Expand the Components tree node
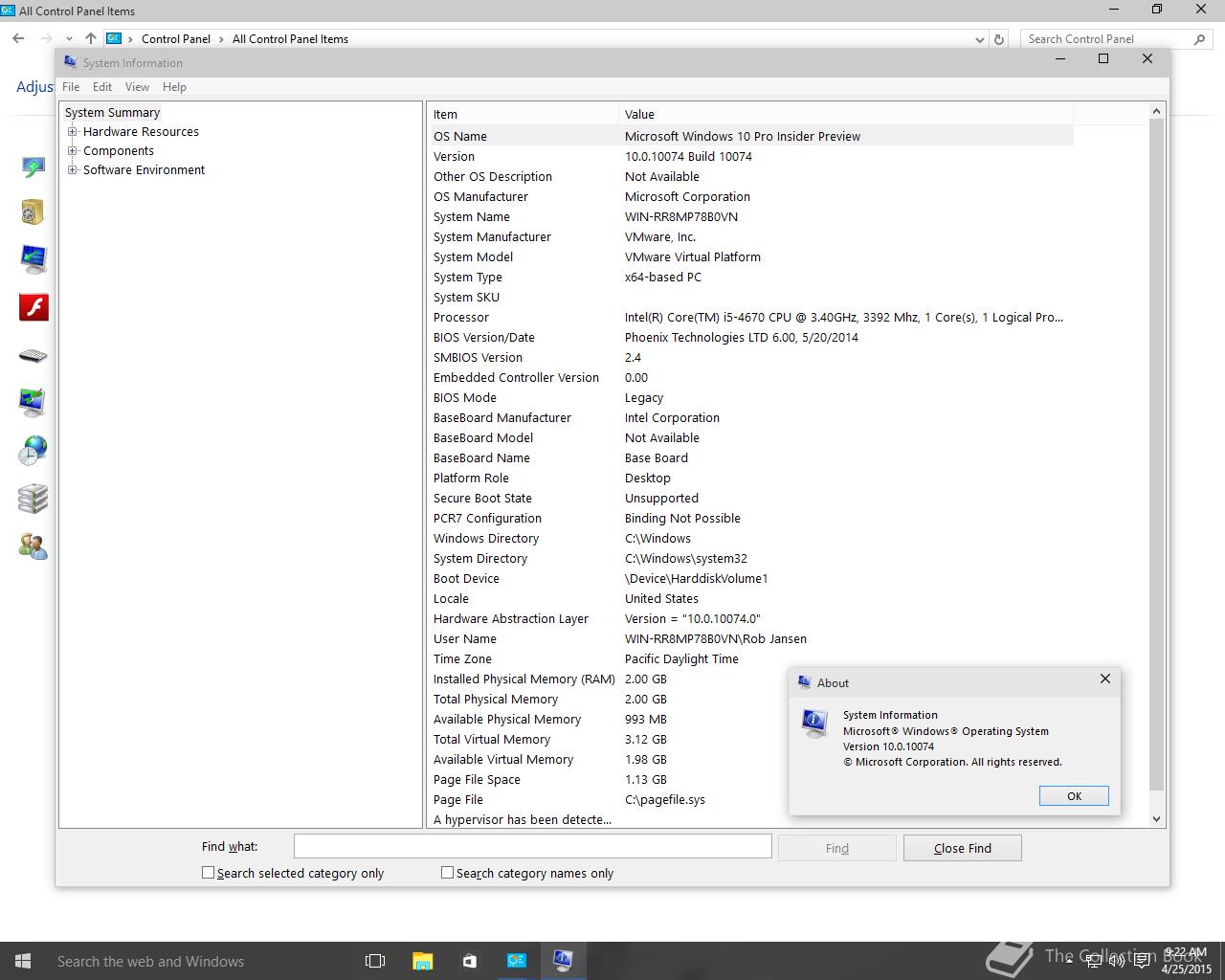The width and height of the screenshot is (1225, 980). point(73,151)
